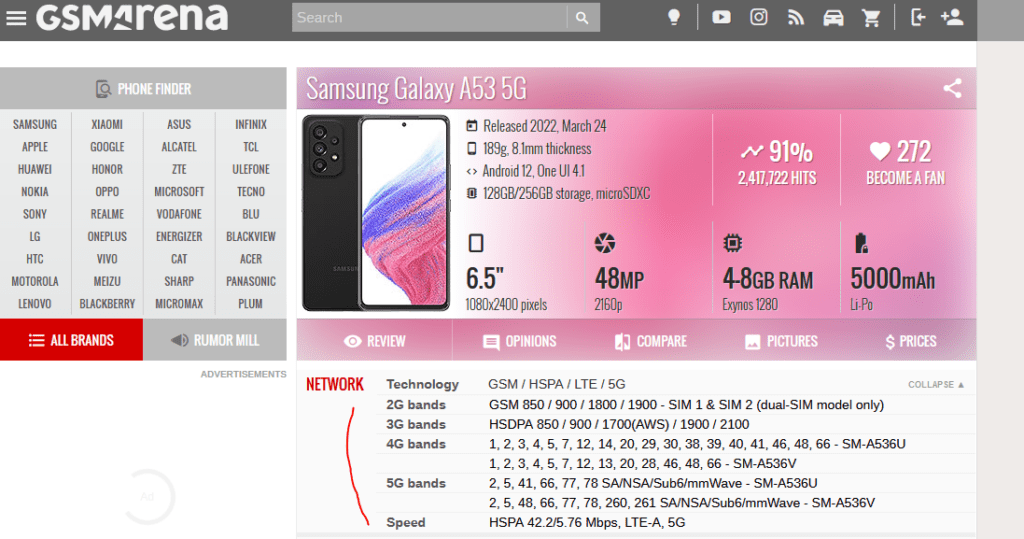Click the Speed spec label

click(406, 523)
